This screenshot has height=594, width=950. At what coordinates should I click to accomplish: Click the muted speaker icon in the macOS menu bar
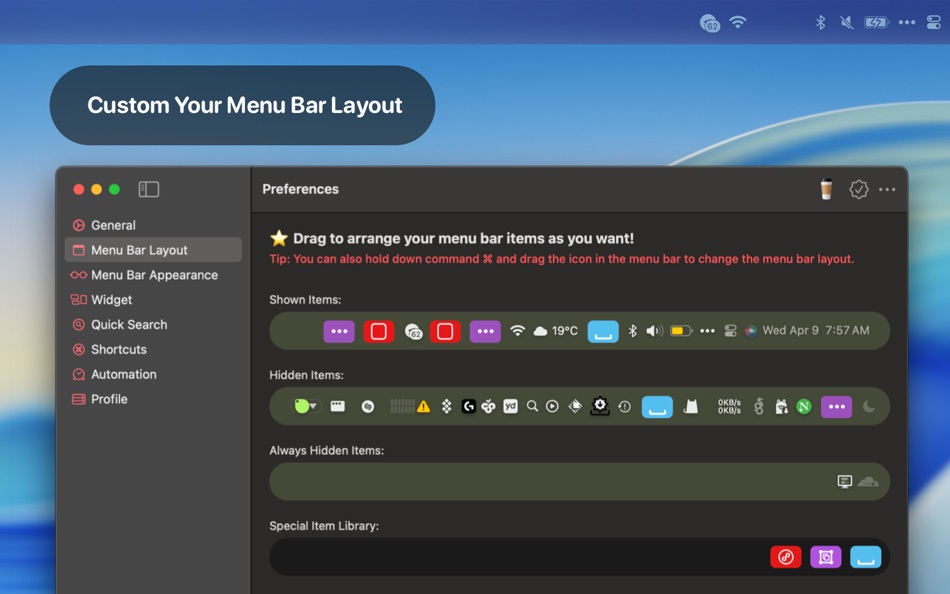point(847,22)
